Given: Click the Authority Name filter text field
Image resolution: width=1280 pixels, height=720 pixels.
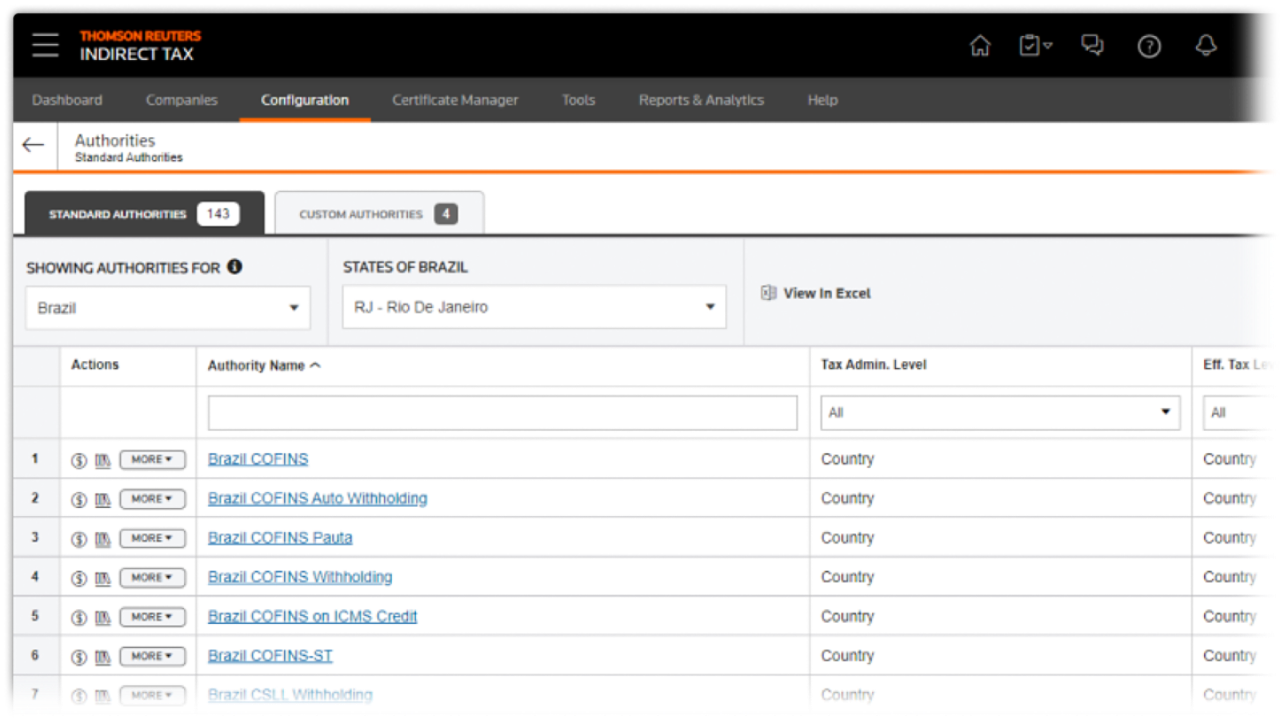Looking at the screenshot, I should 502,412.
